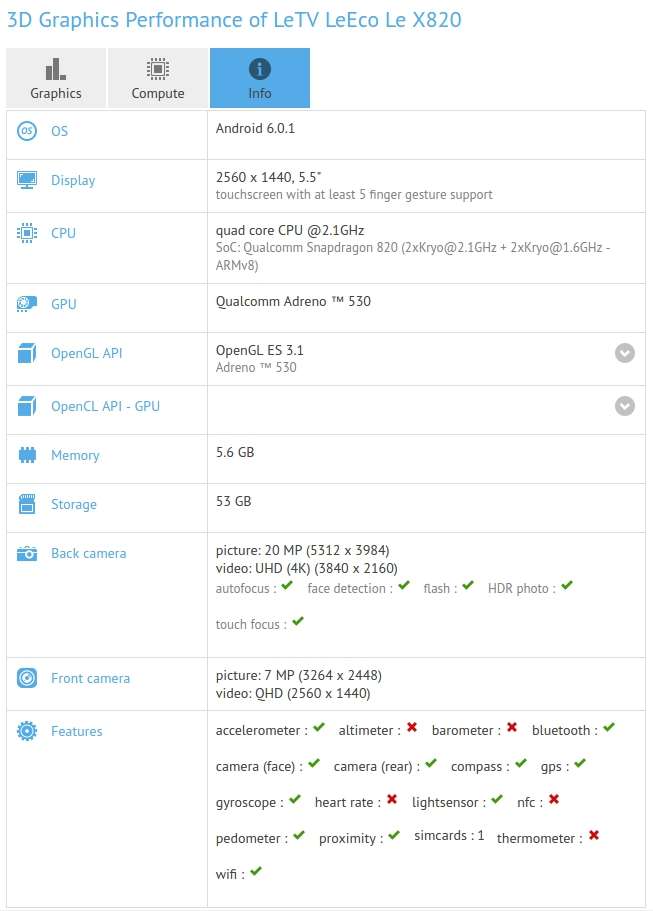Open the Graphics tab
Viewport: 653px width, 911px height.
tap(56, 78)
